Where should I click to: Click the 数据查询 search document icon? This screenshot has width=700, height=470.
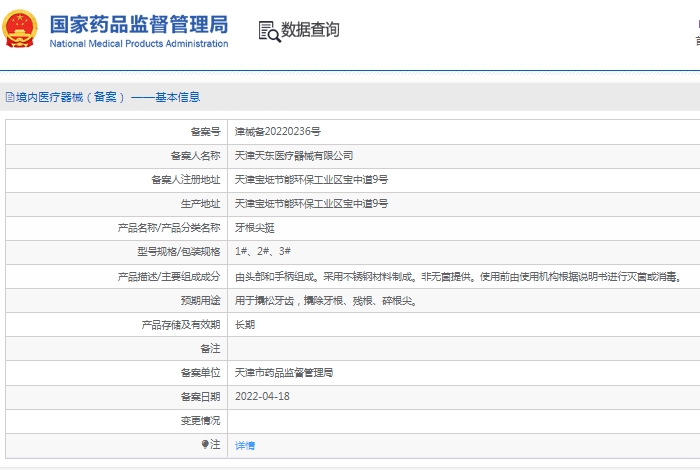click(x=270, y=31)
